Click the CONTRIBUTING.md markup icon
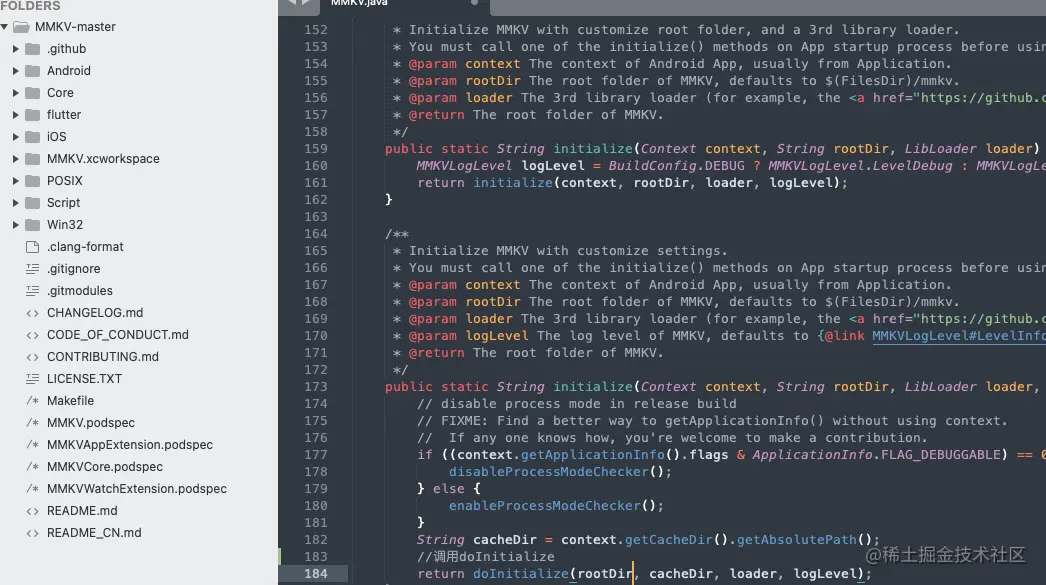Screen dimensions: 1046x585 pyautogui.click(x=33, y=357)
